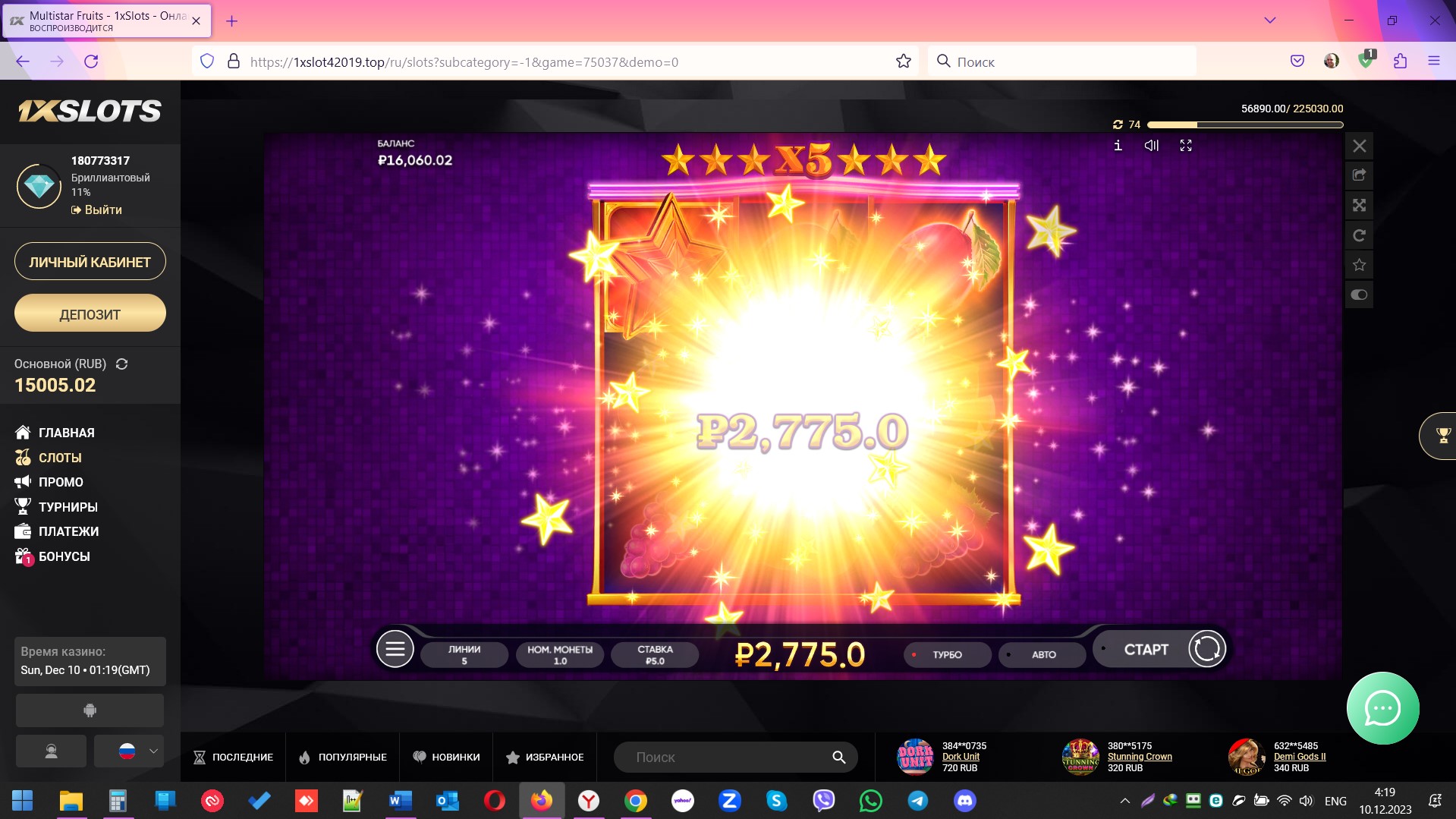Open the Windows Start menu
This screenshot has width=1456, height=819.
23,800
